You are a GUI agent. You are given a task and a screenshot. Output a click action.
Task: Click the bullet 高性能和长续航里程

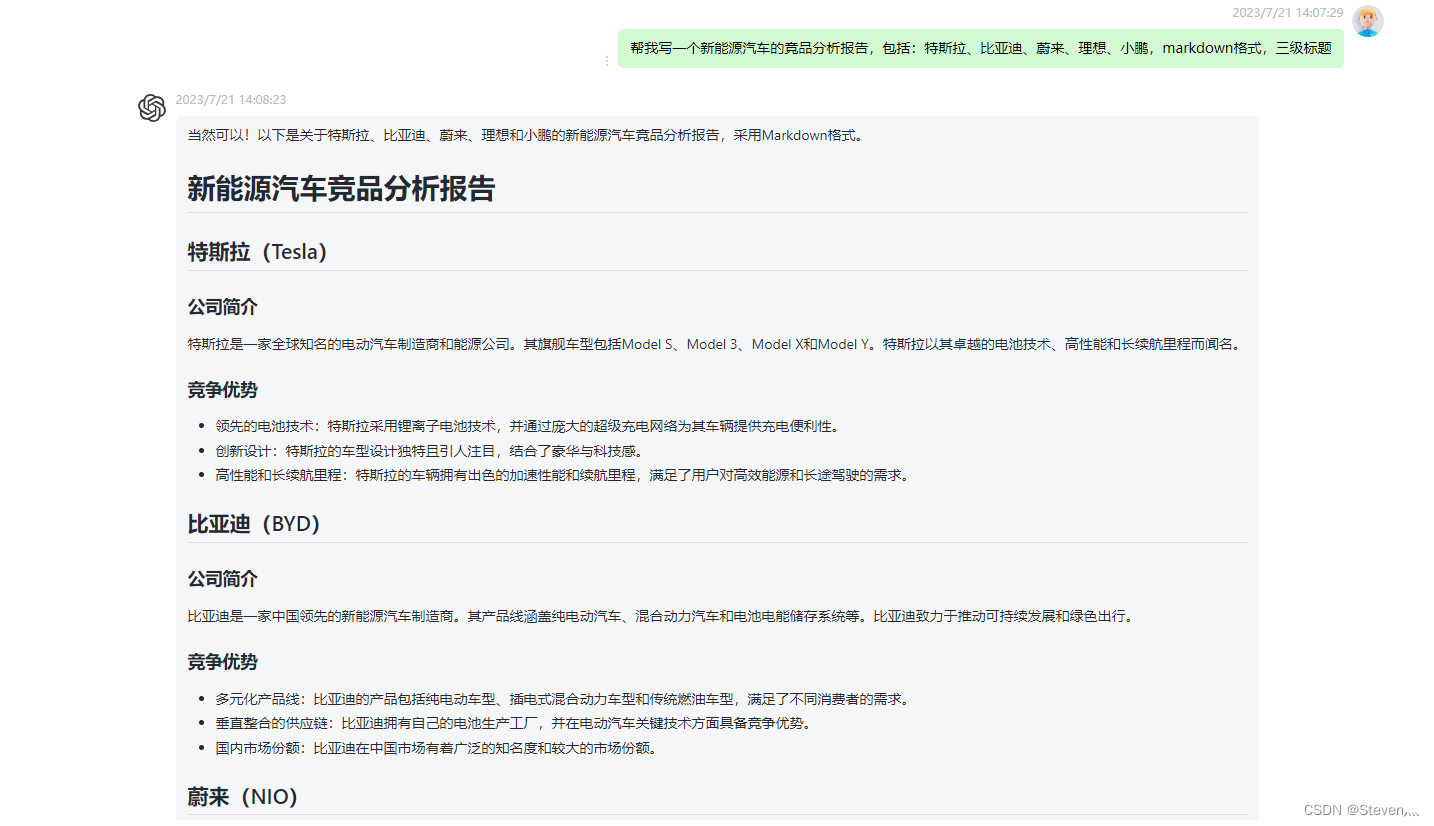pos(564,476)
